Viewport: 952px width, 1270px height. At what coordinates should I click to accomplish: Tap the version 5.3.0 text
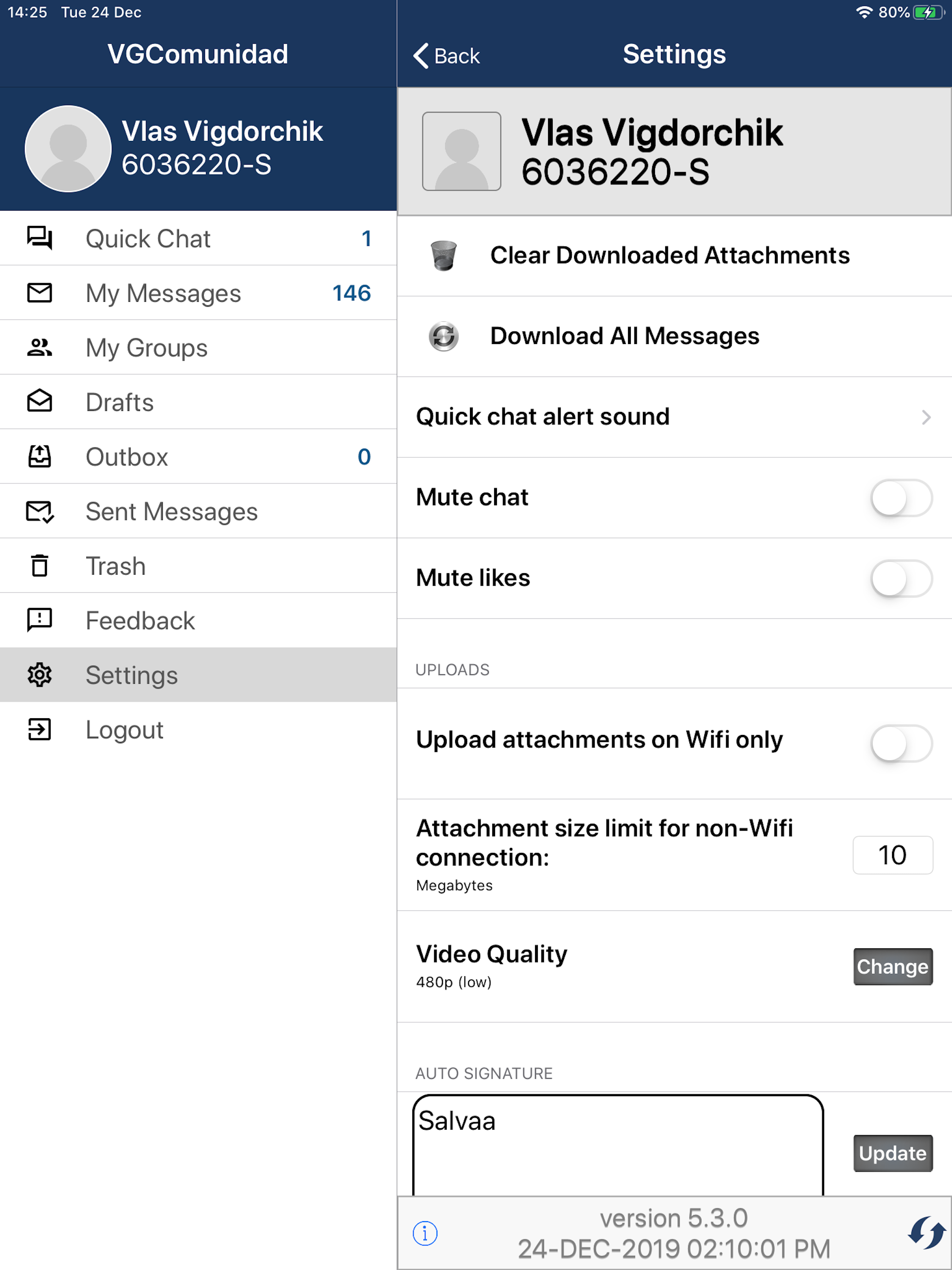674,1218
